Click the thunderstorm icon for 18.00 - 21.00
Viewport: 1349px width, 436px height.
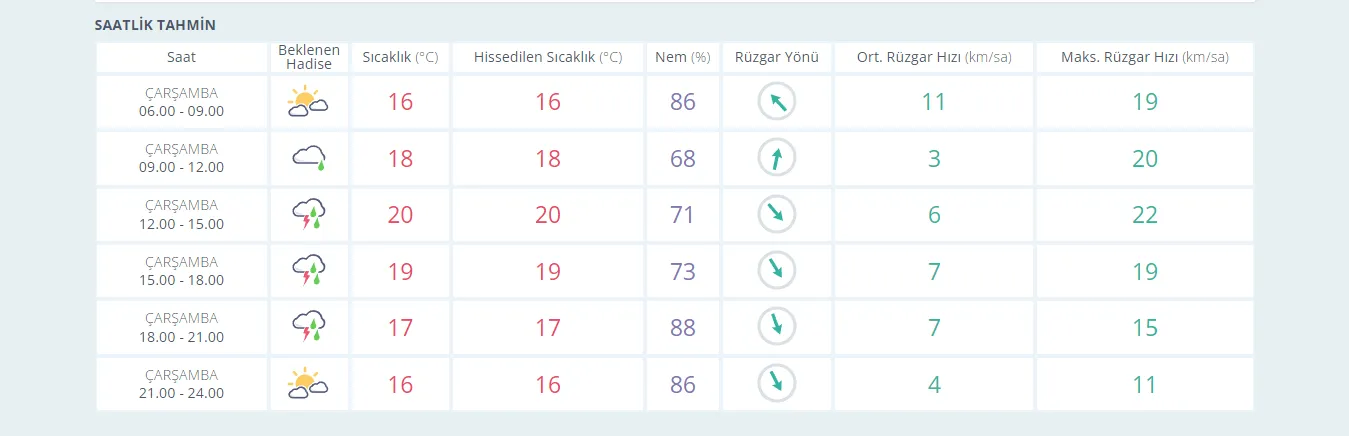[309, 328]
